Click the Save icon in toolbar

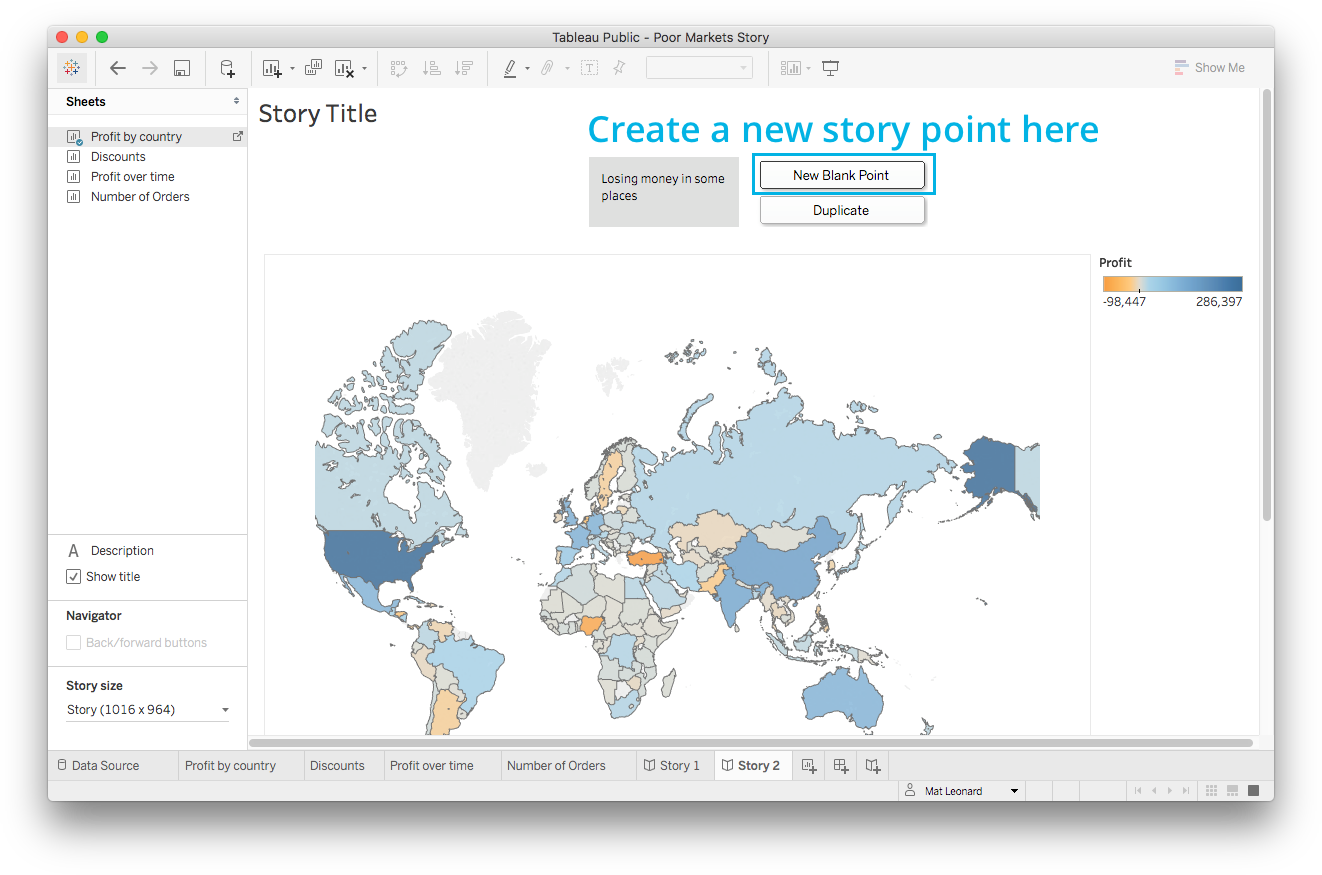[182, 68]
